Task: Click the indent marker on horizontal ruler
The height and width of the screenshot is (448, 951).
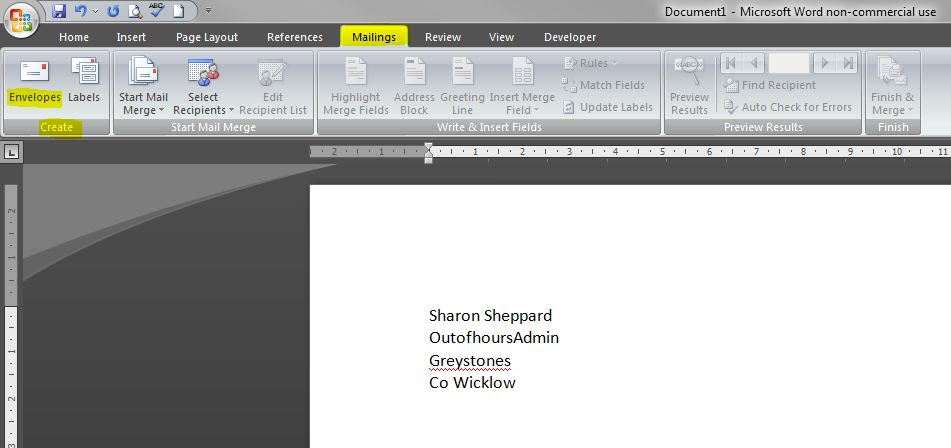Action: [x=429, y=153]
